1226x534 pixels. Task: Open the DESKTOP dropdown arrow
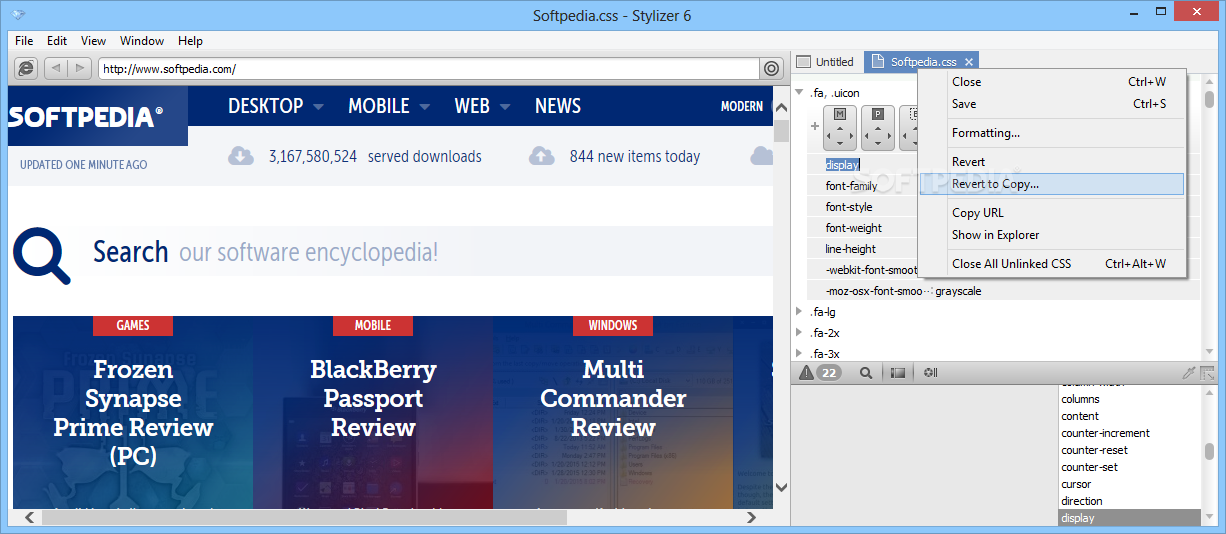[318, 106]
